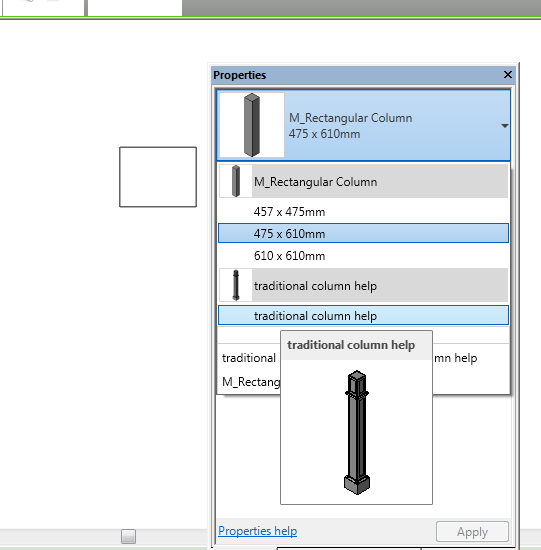
Task: Click the current type preview thumbnail
Action: coord(252,125)
